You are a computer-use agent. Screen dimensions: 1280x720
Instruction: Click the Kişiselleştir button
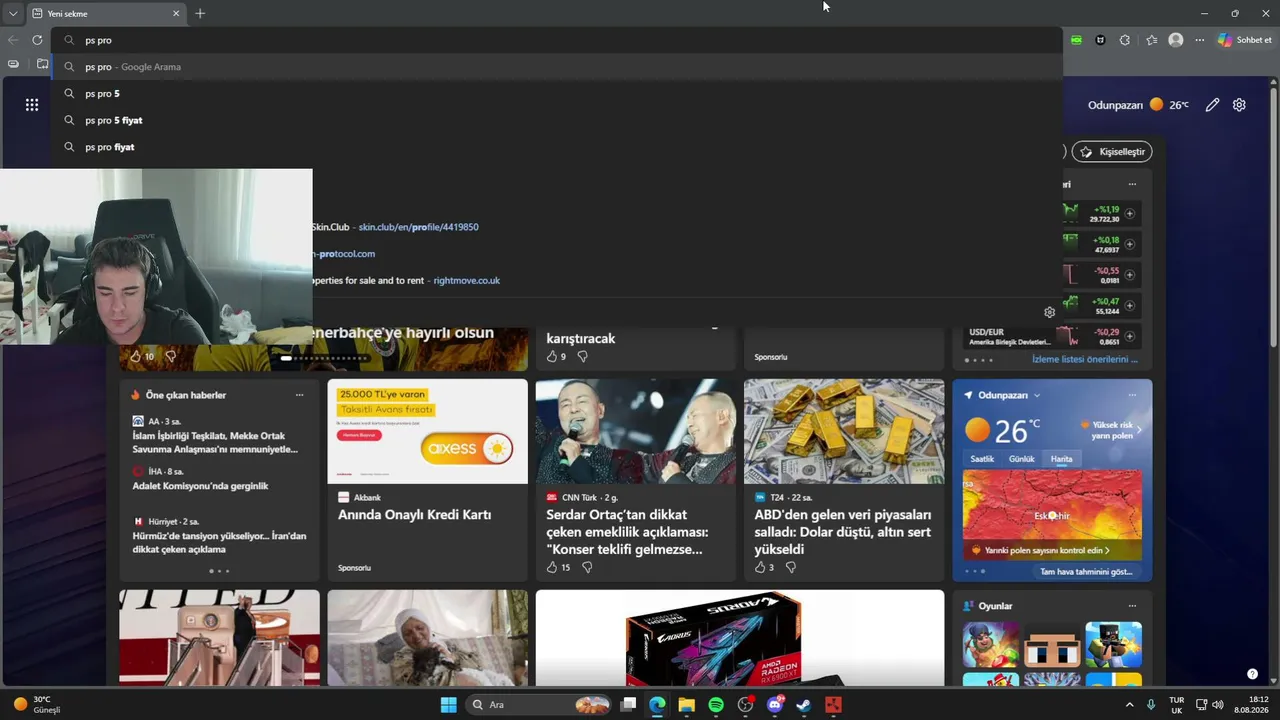coord(1112,152)
